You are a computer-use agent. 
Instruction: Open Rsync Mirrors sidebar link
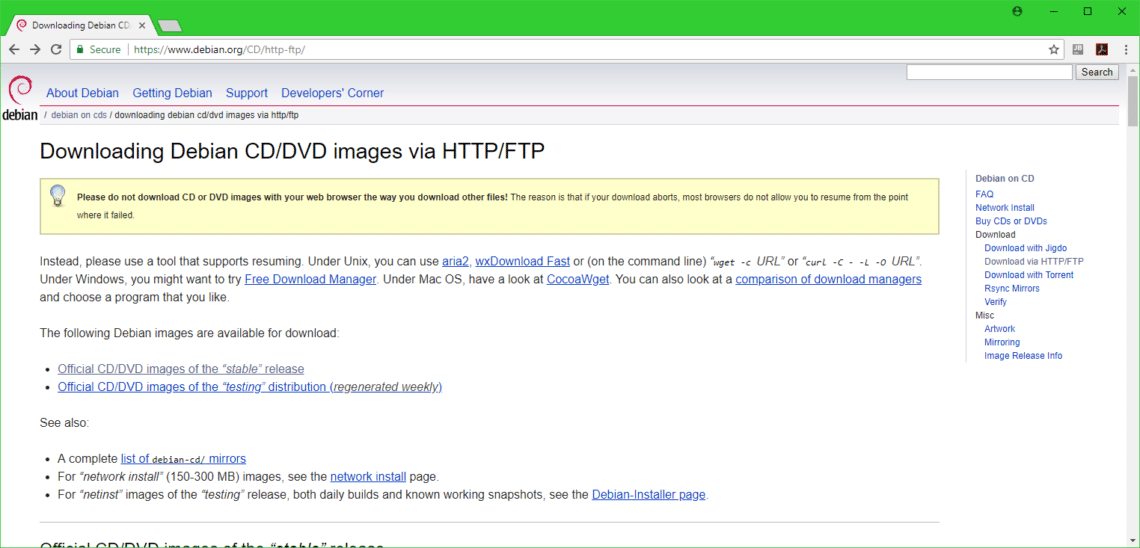click(1012, 289)
